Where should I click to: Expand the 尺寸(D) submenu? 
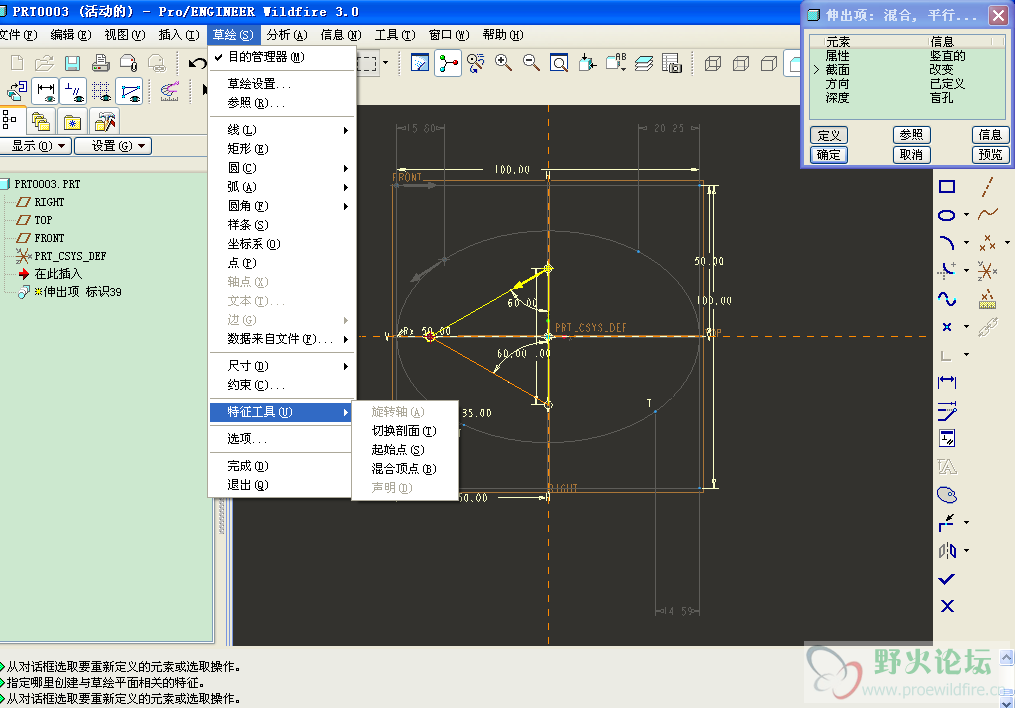[282, 366]
